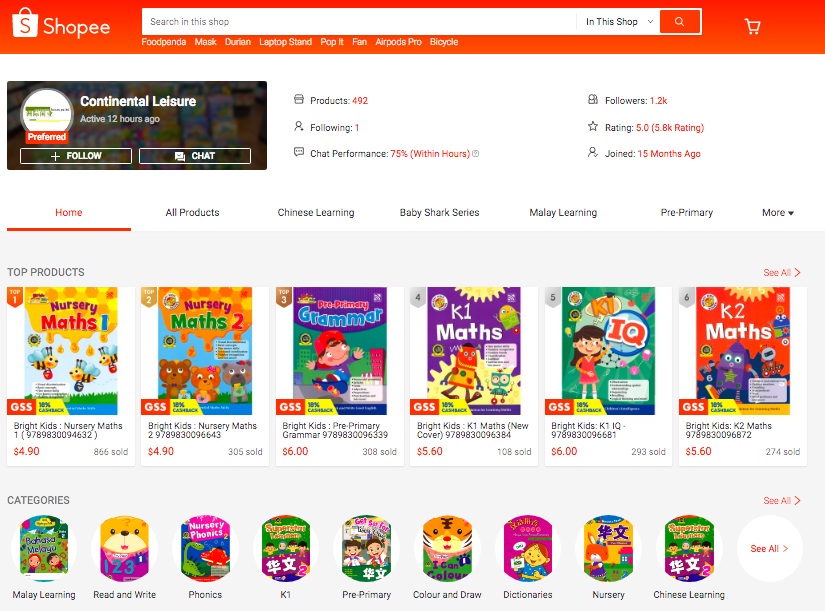The width and height of the screenshot is (825, 611).
Task: Click the Shopee logo in the header
Action: (x=61, y=24)
